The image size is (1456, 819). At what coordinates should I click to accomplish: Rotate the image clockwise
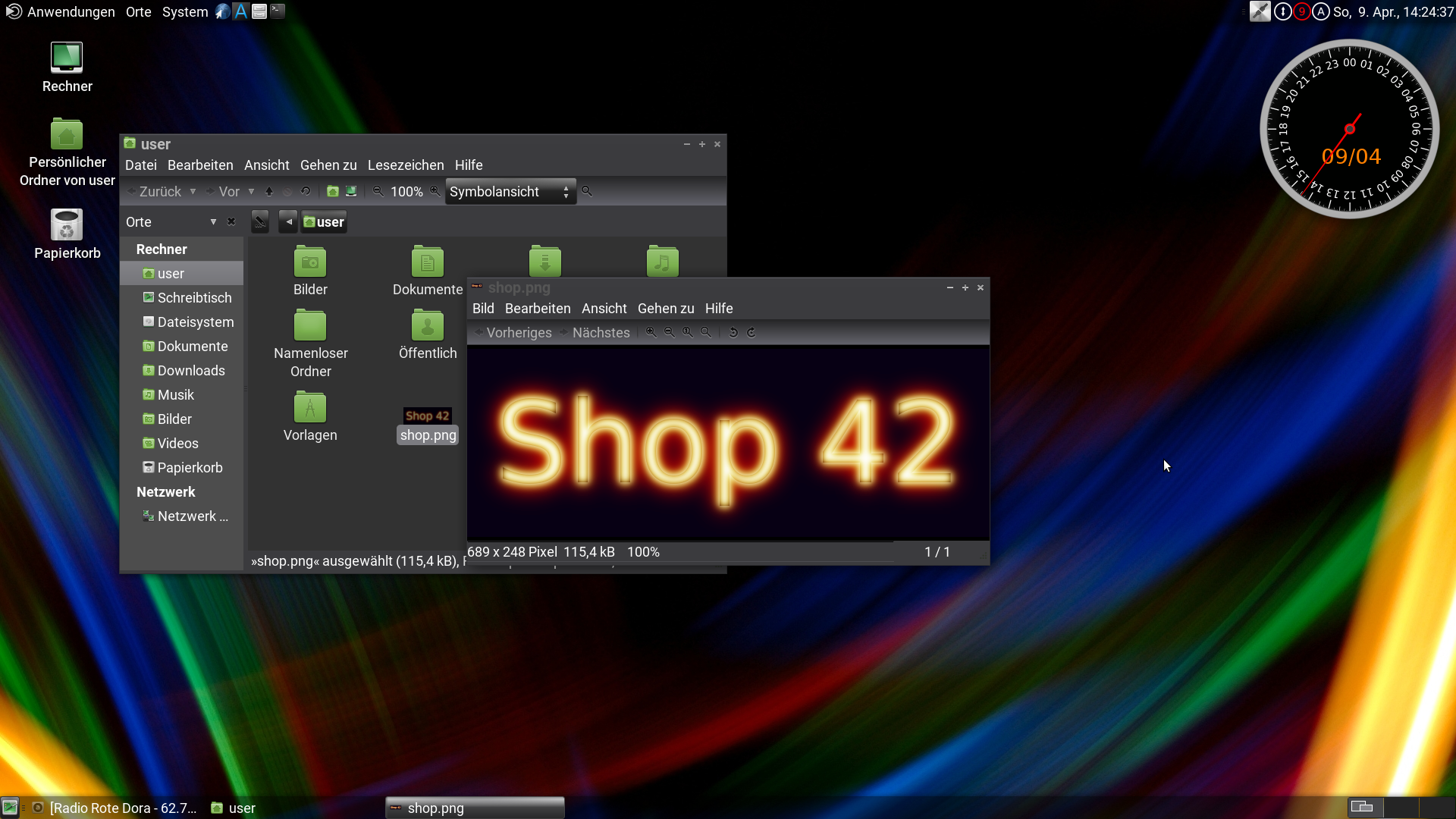tap(752, 332)
